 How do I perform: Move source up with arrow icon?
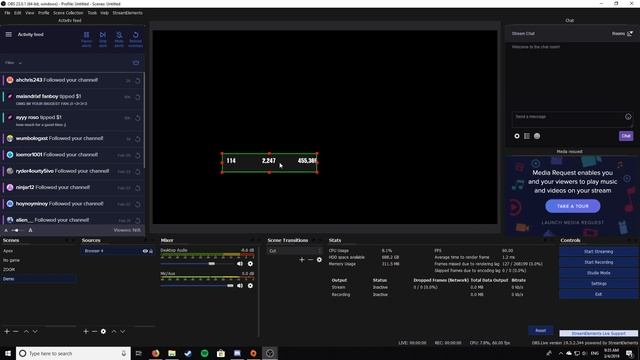pyautogui.click(x=114, y=331)
